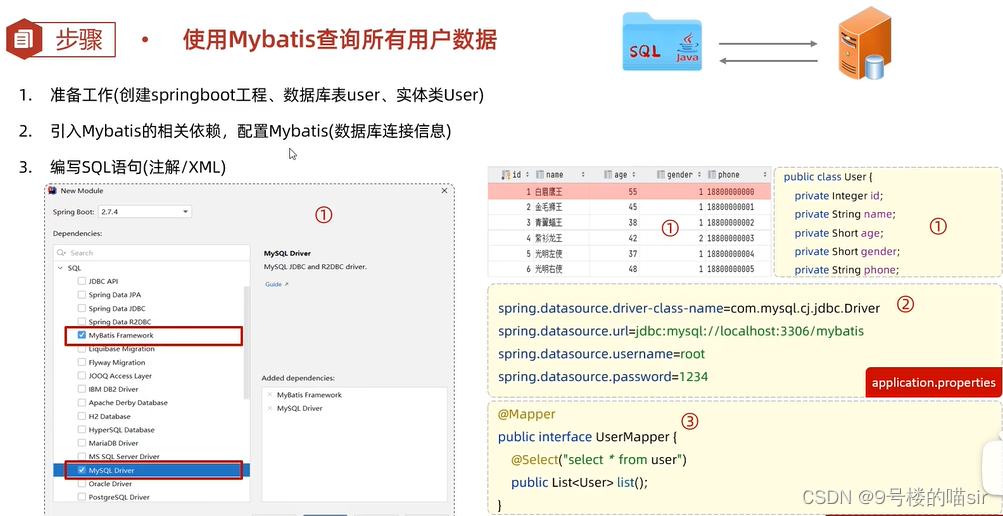1003x516 pixels.
Task: Click age cell value 42
Action: click(x=632, y=238)
